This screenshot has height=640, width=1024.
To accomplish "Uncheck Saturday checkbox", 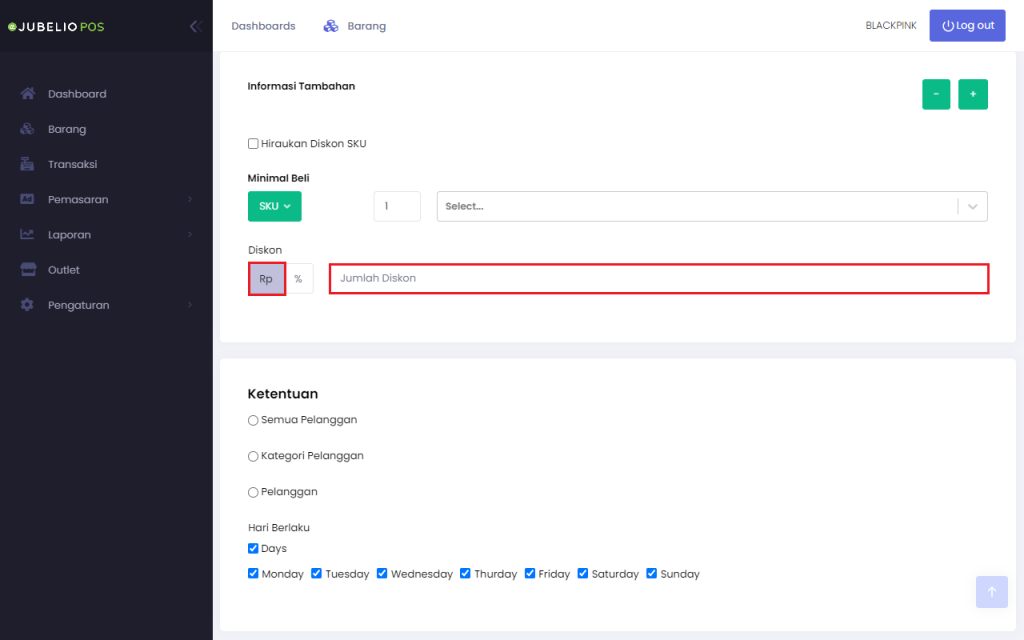I will tap(583, 573).
